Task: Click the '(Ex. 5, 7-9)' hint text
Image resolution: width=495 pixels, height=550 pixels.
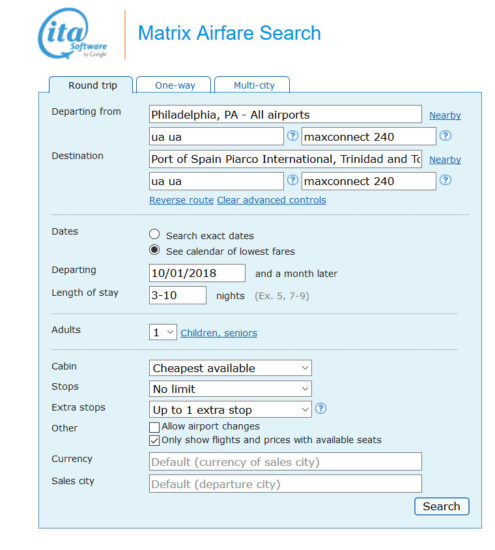Action: 282,296
